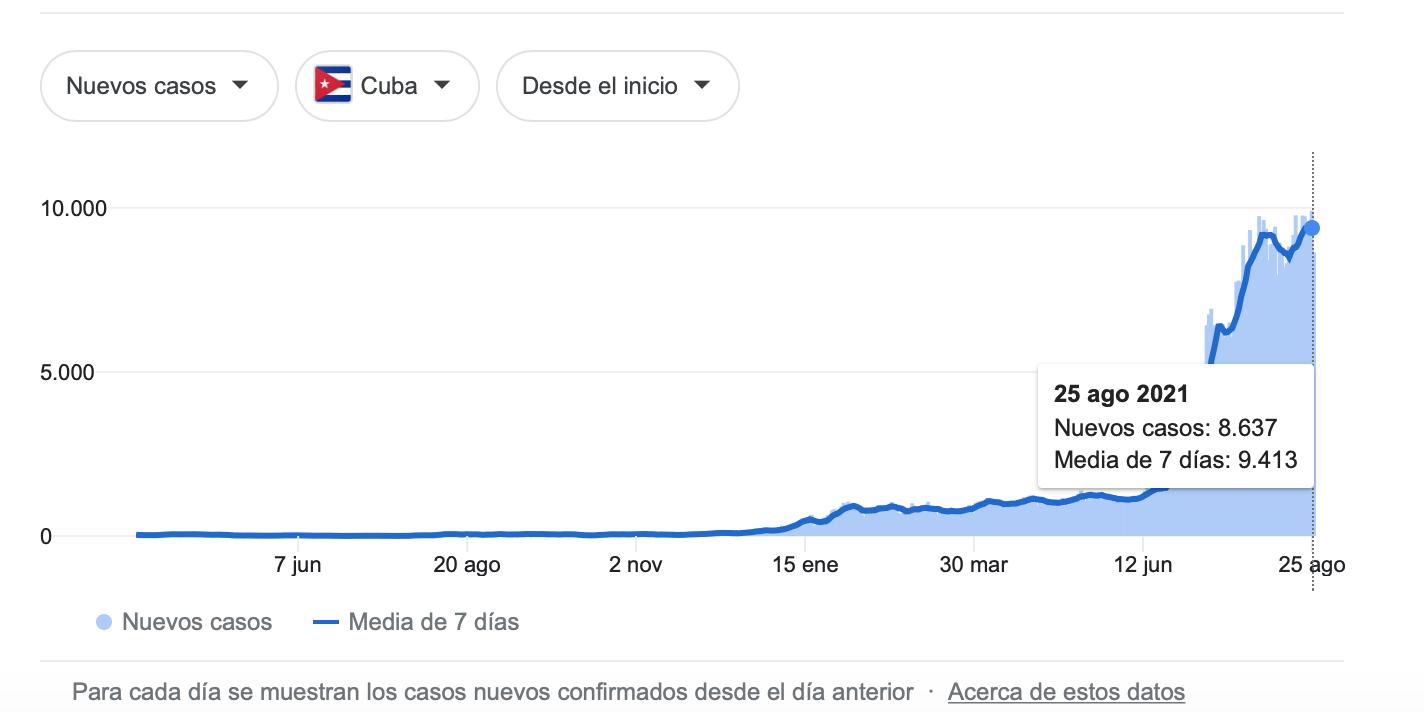
Task: Click the 20 ago axis label
Action: (468, 565)
